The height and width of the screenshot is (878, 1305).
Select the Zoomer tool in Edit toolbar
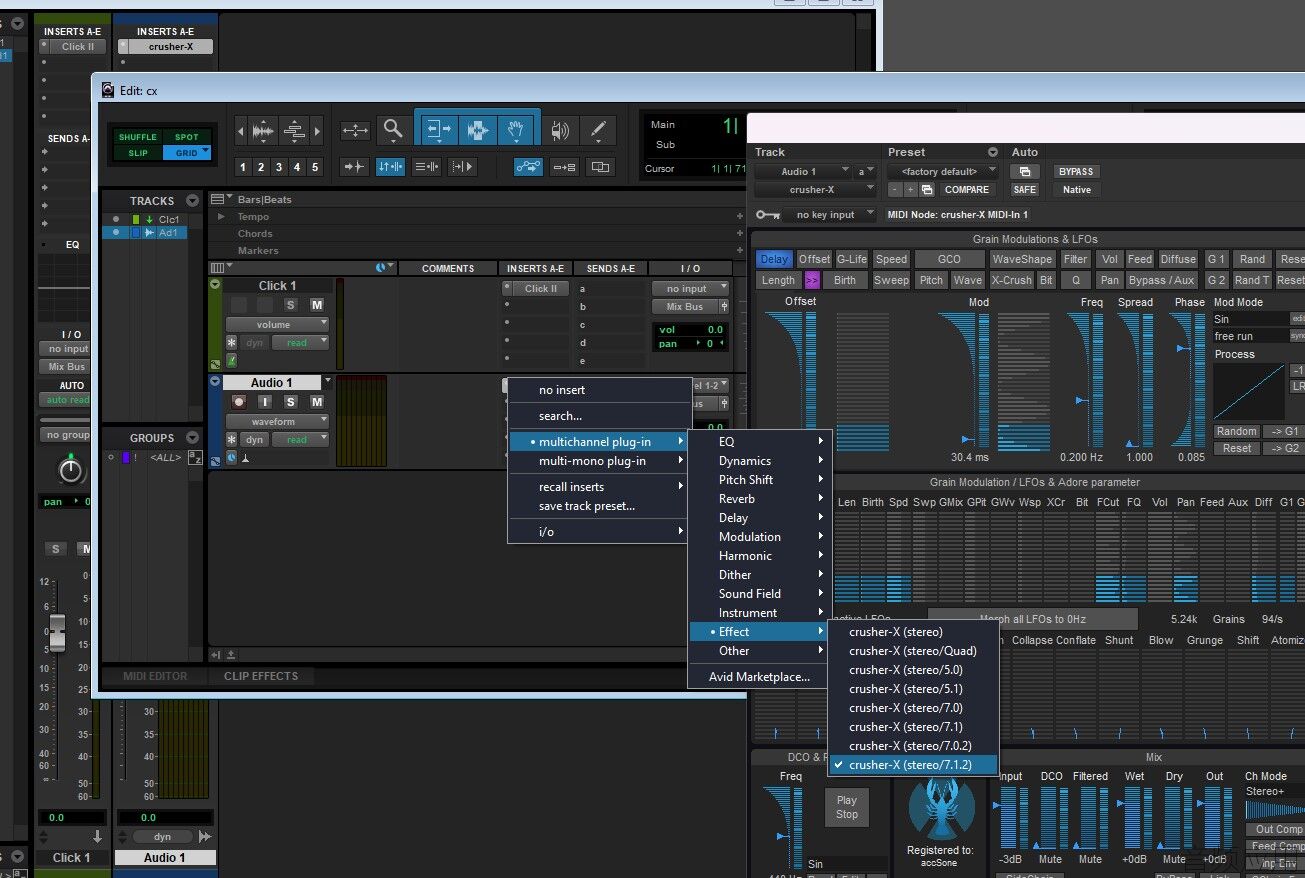pyautogui.click(x=393, y=130)
